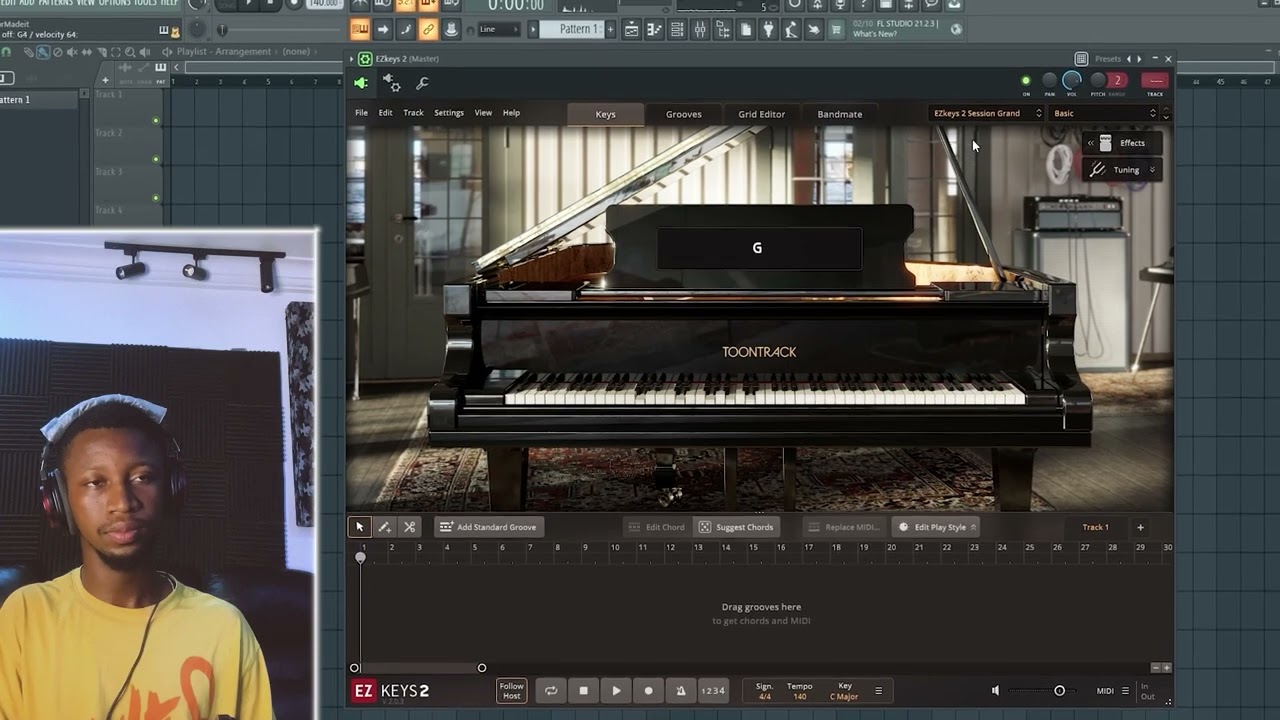Toggle loop playback in EZkeys transport

[x=551, y=691]
